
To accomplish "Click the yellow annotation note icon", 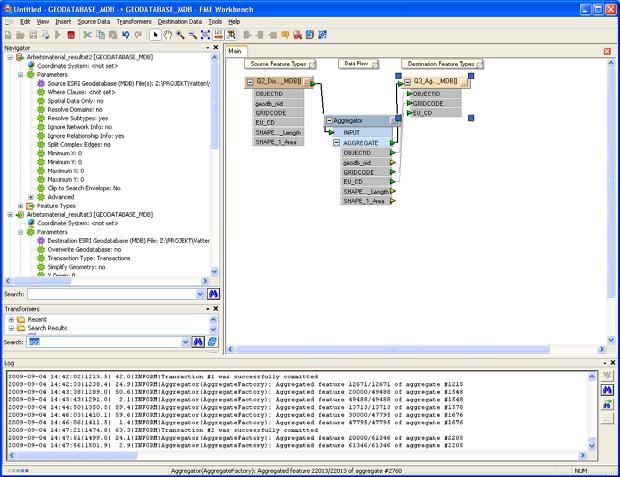I will pos(285,35).
